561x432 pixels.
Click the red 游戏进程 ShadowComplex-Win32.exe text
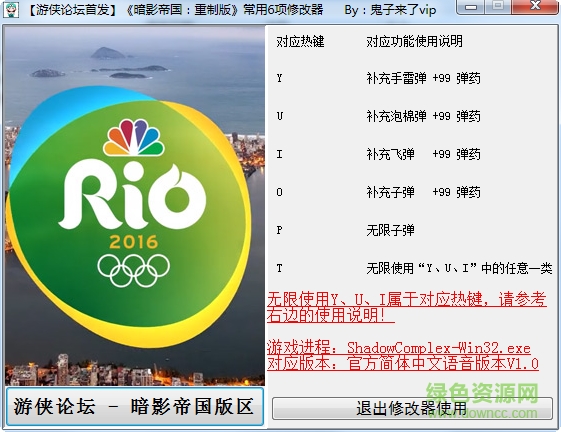399,348
